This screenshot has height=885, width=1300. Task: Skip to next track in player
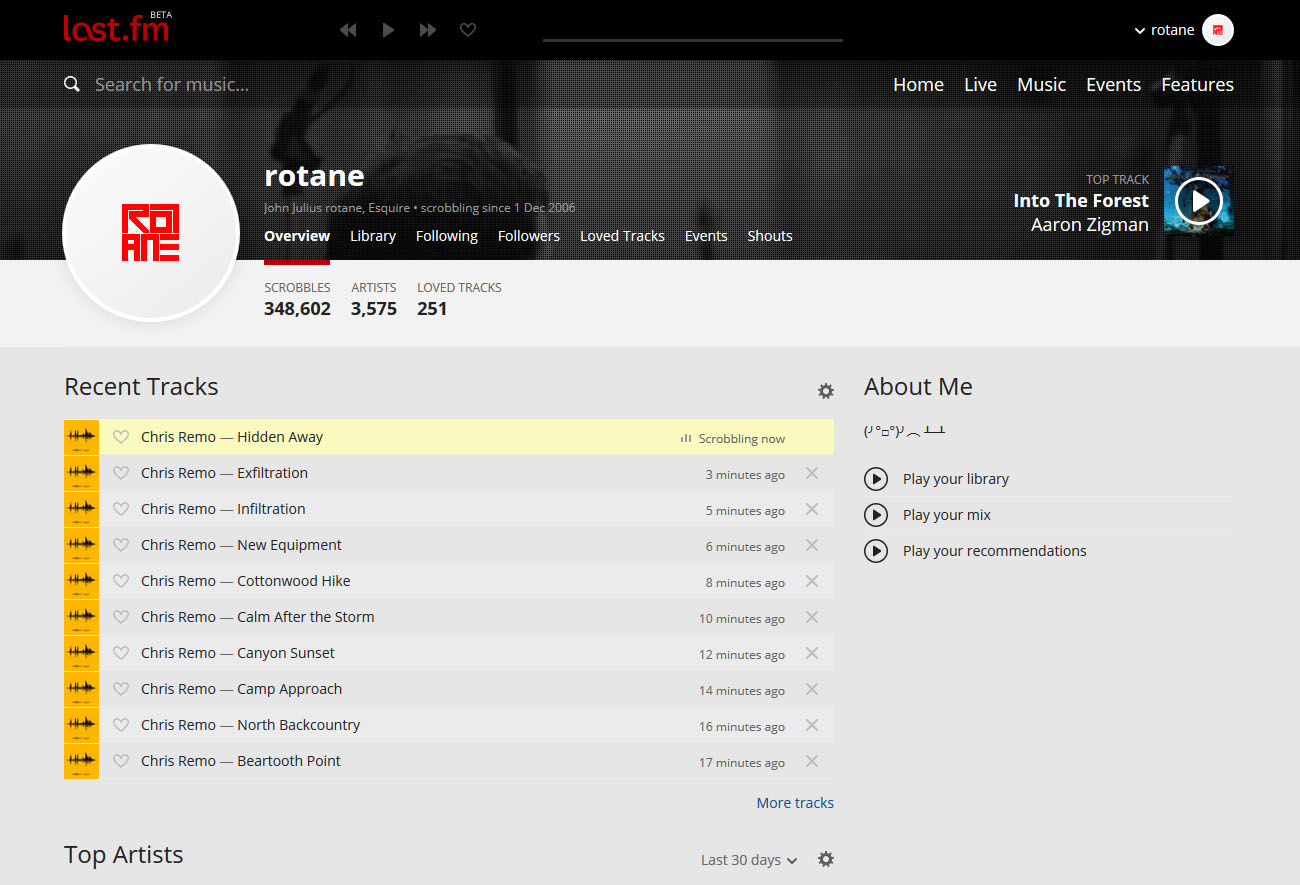pos(428,30)
